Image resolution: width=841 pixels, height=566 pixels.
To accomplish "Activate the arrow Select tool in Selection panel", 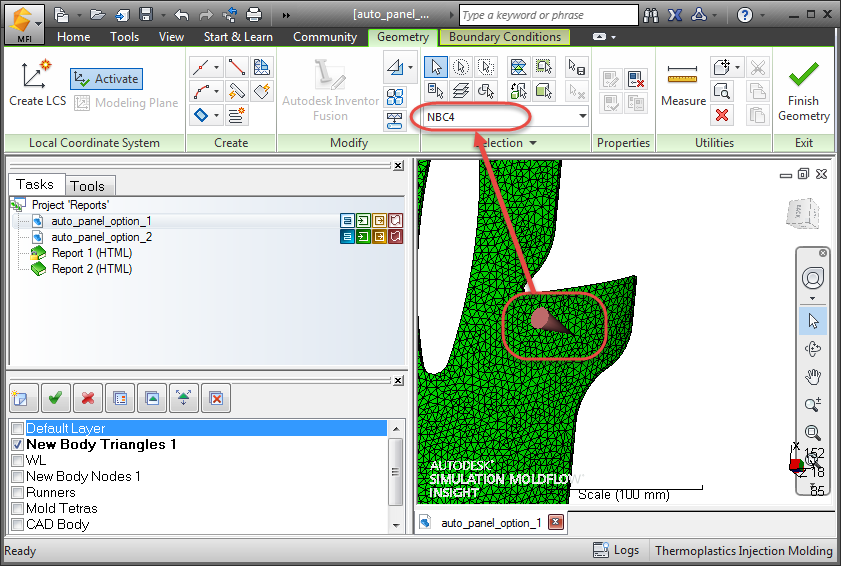I will coord(436,67).
